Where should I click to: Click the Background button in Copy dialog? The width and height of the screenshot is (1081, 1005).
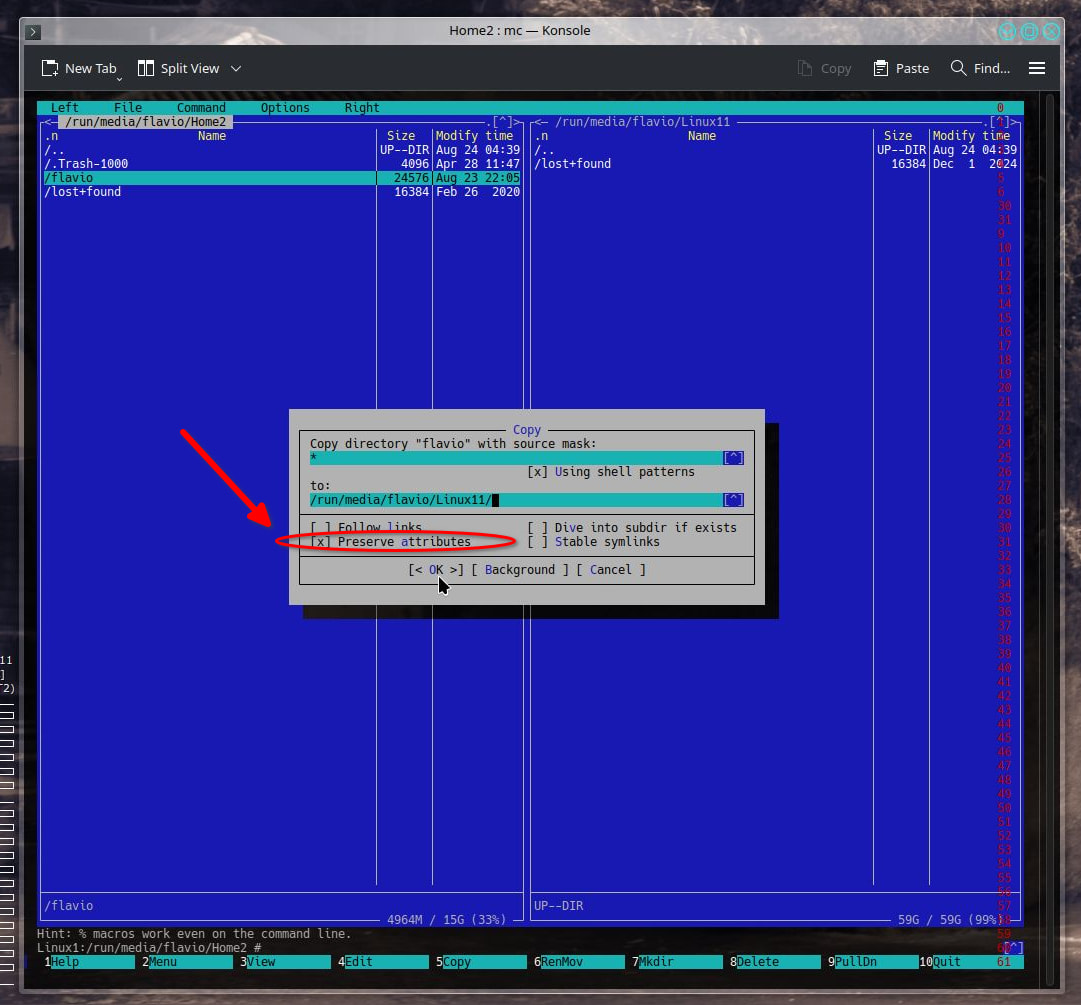point(519,570)
